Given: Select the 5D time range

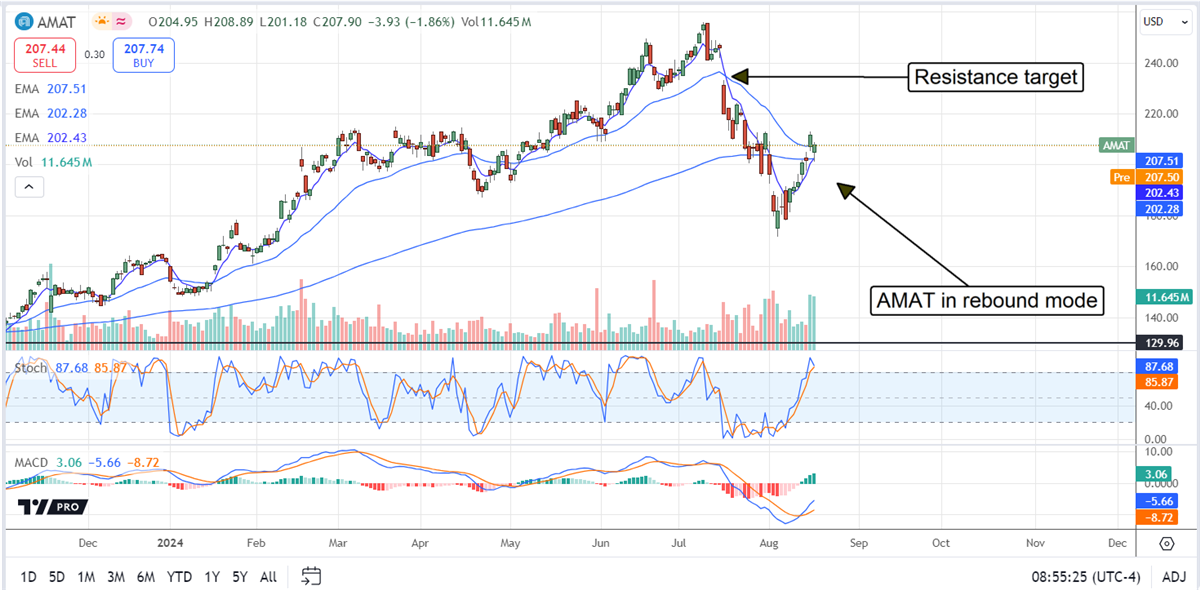Looking at the screenshot, I should [x=58, y=577].
